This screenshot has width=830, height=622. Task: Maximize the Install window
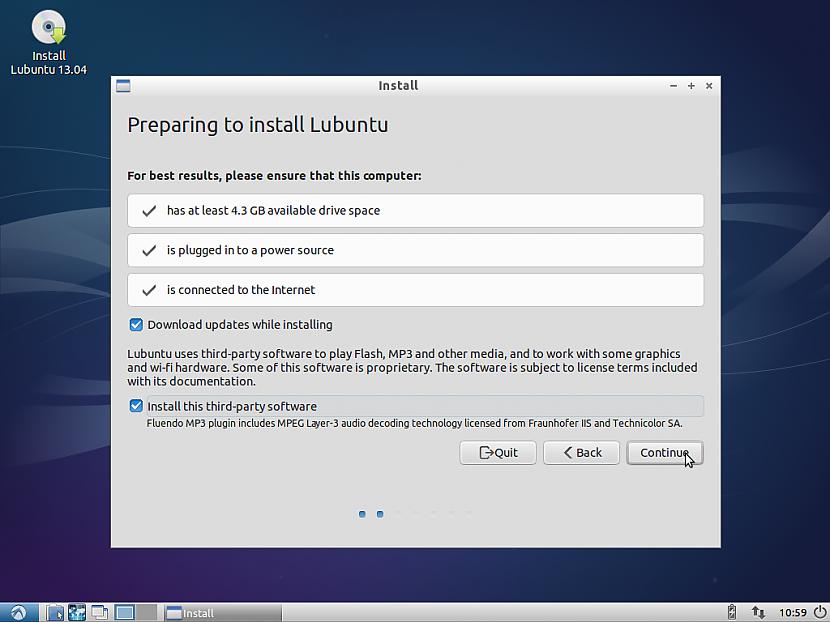691,86
